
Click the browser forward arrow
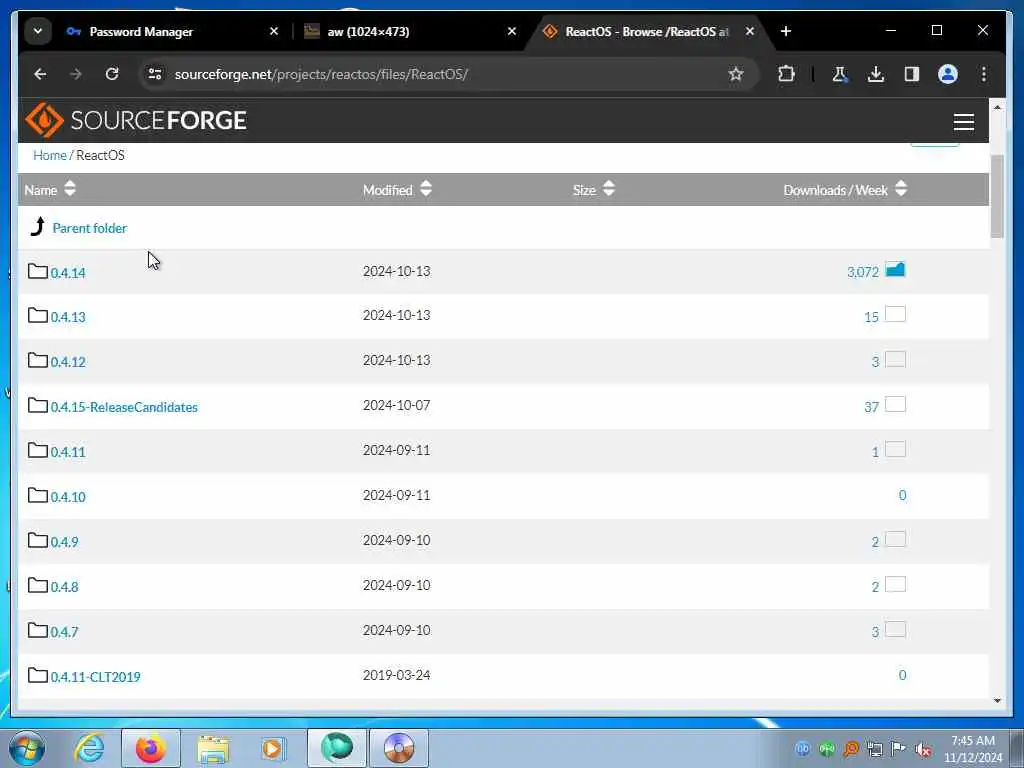coord(76,74)
